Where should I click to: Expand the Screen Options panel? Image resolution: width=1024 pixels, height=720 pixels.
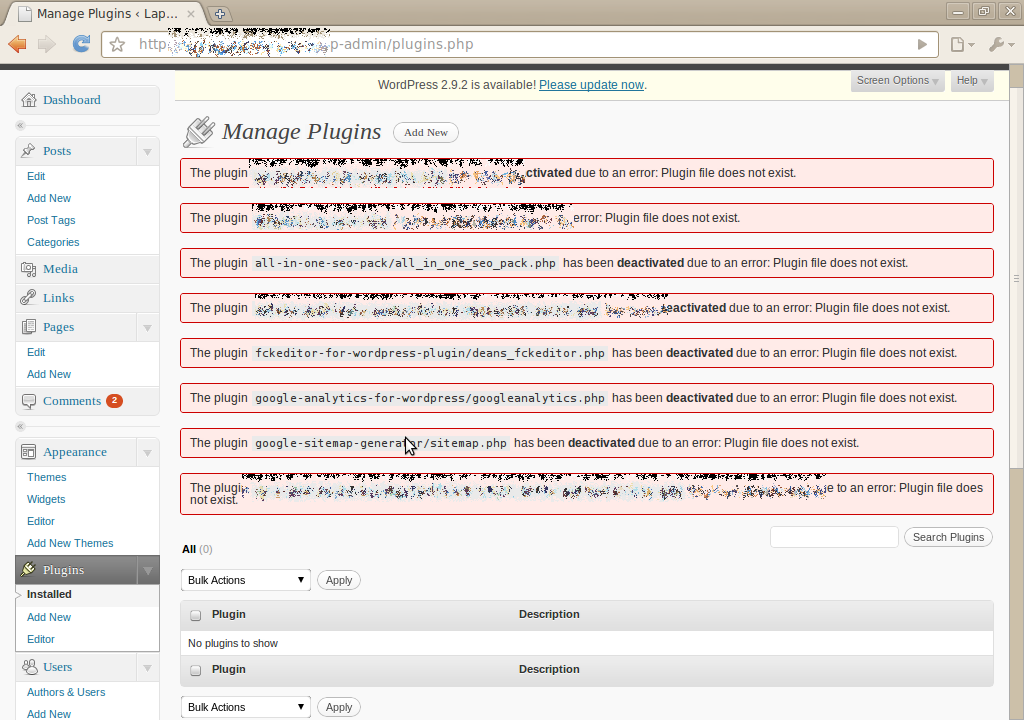(897, 81)
